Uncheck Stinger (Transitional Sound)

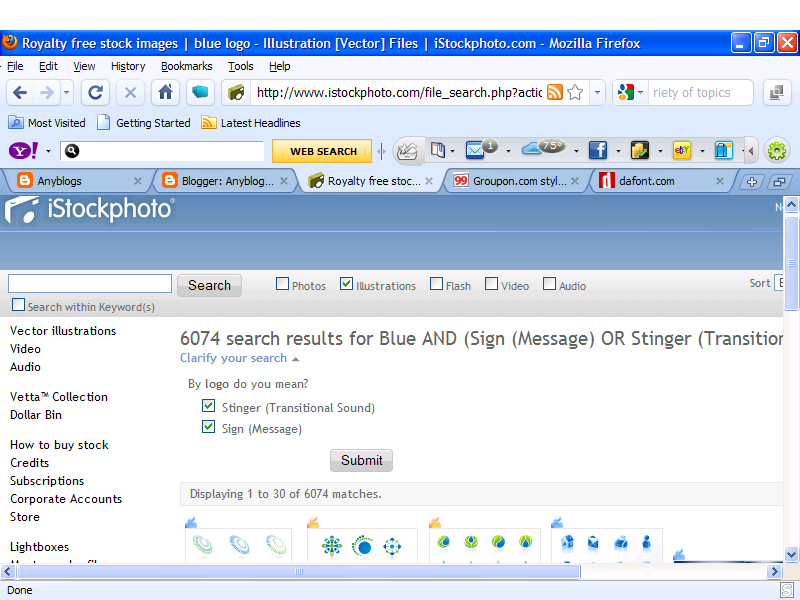coord(208,406)
